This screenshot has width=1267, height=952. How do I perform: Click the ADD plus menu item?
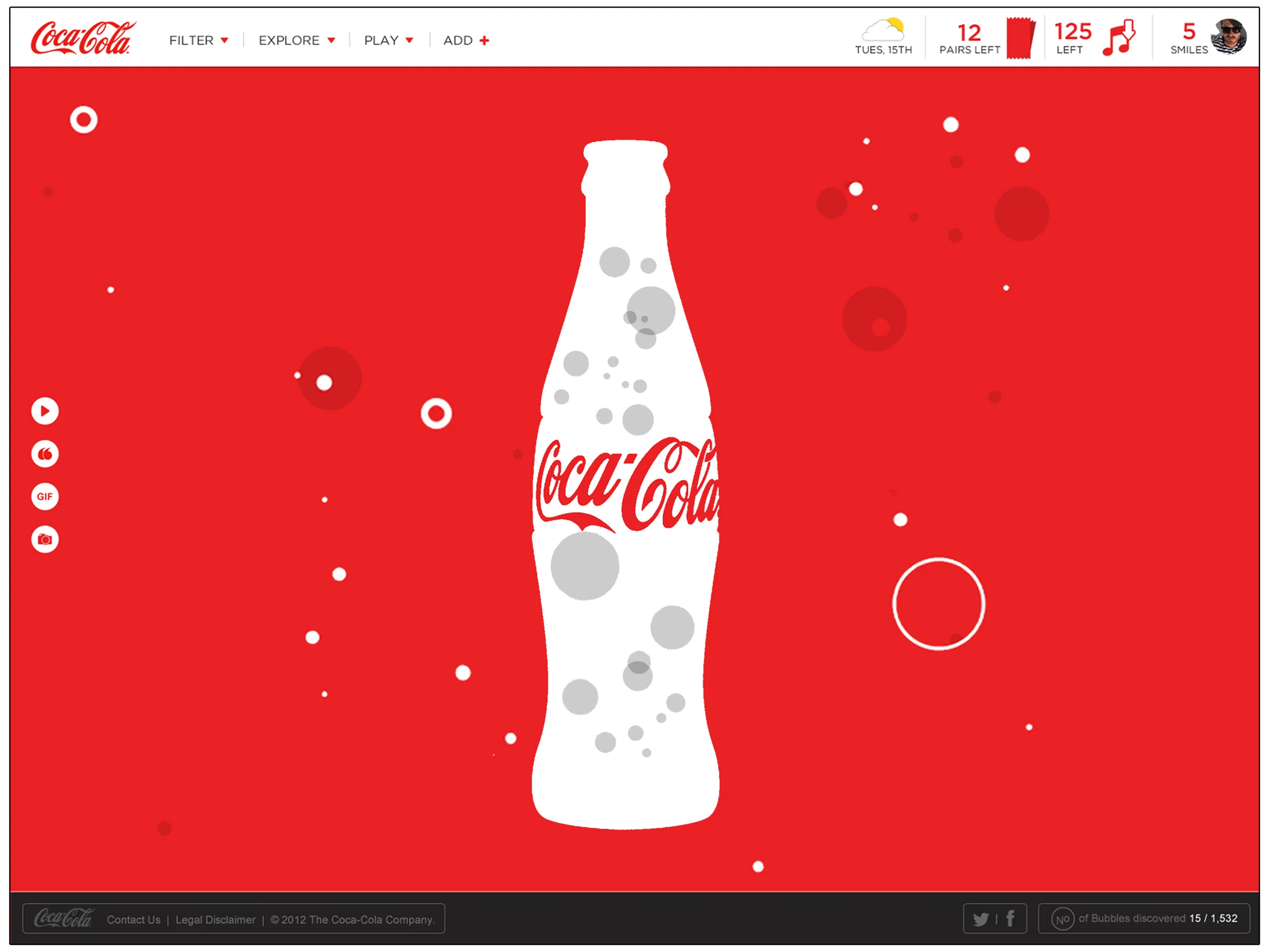coord(466,41)
